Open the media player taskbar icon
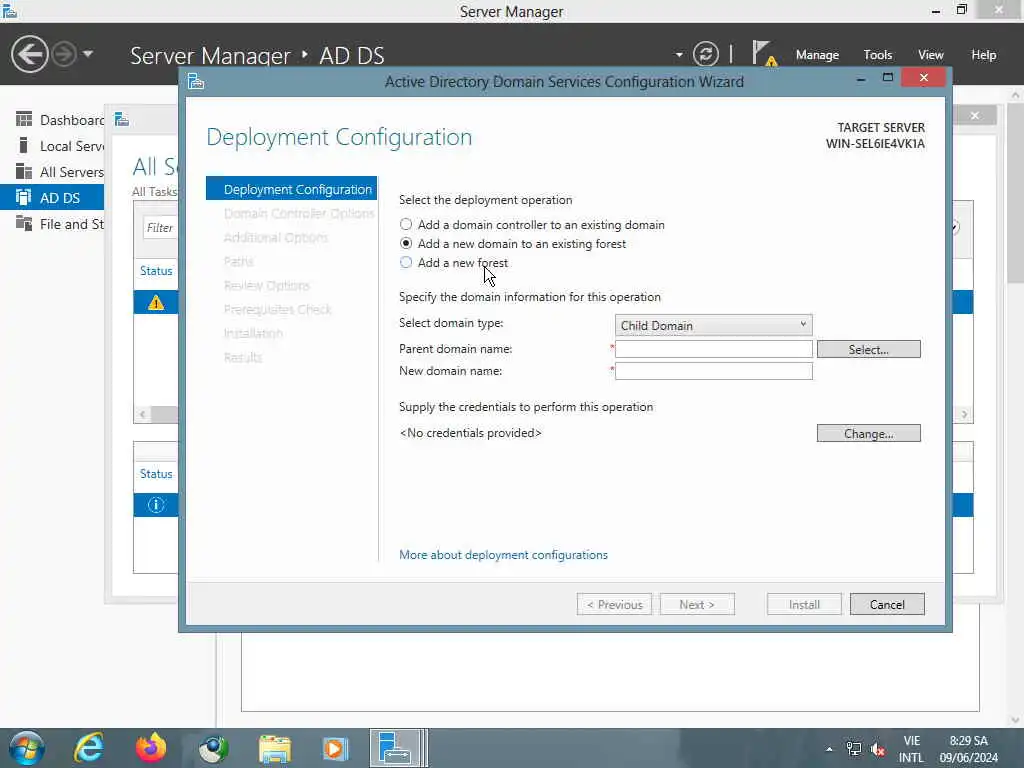Viewport: 1024px width, 768px height. tap(335, 748)
